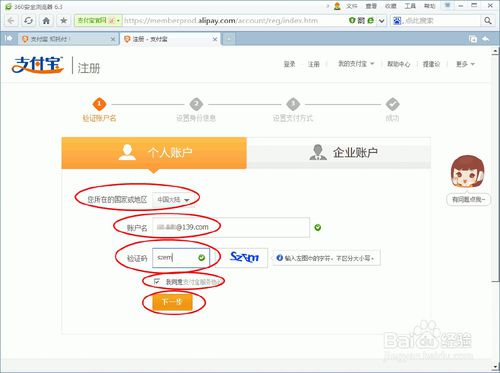Refresh the captcha image
Image resolution: width=500 pixels, height=373 pixels.
(x=244, y=257)
